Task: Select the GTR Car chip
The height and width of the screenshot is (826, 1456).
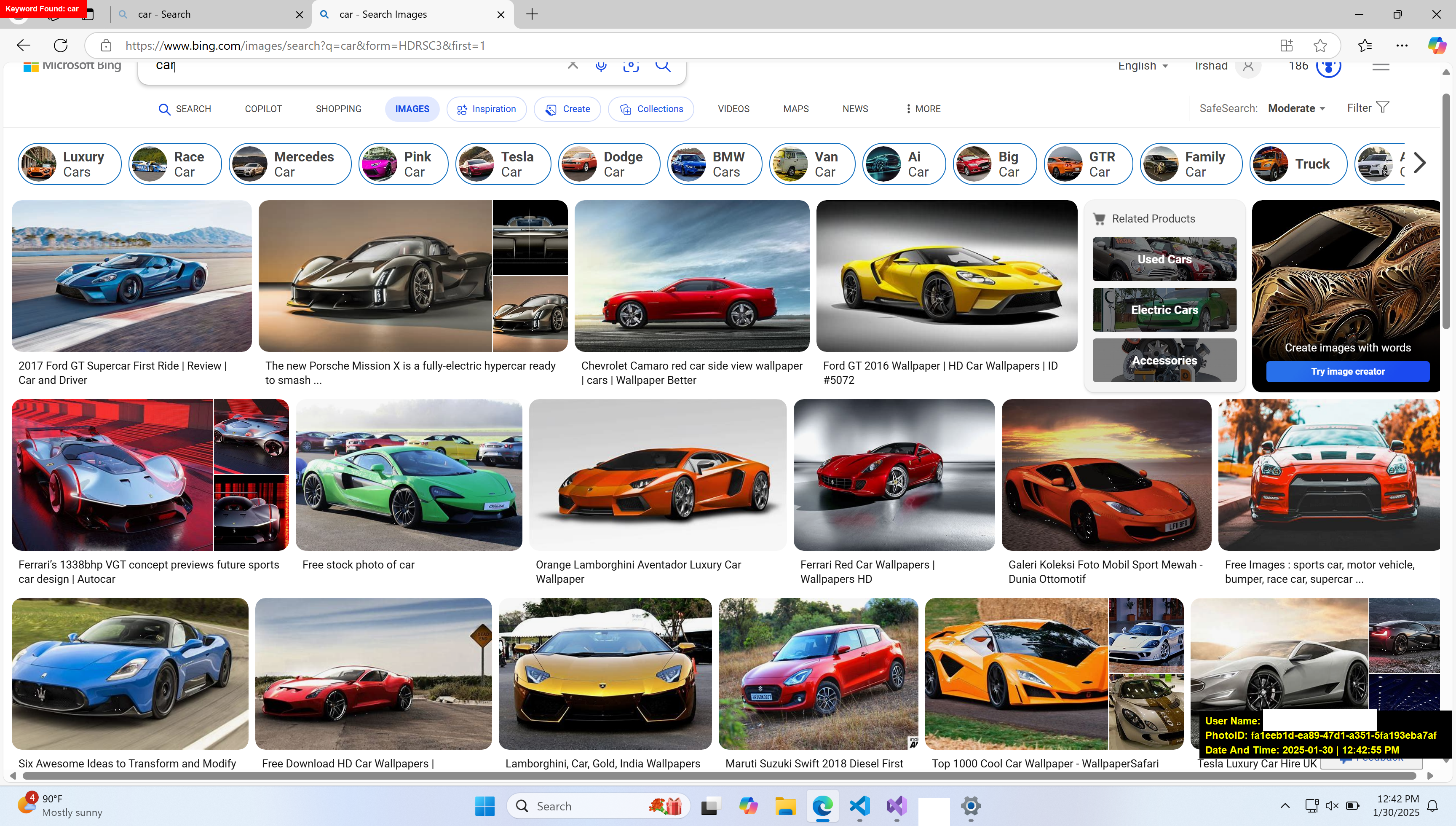Action: 1088,164
